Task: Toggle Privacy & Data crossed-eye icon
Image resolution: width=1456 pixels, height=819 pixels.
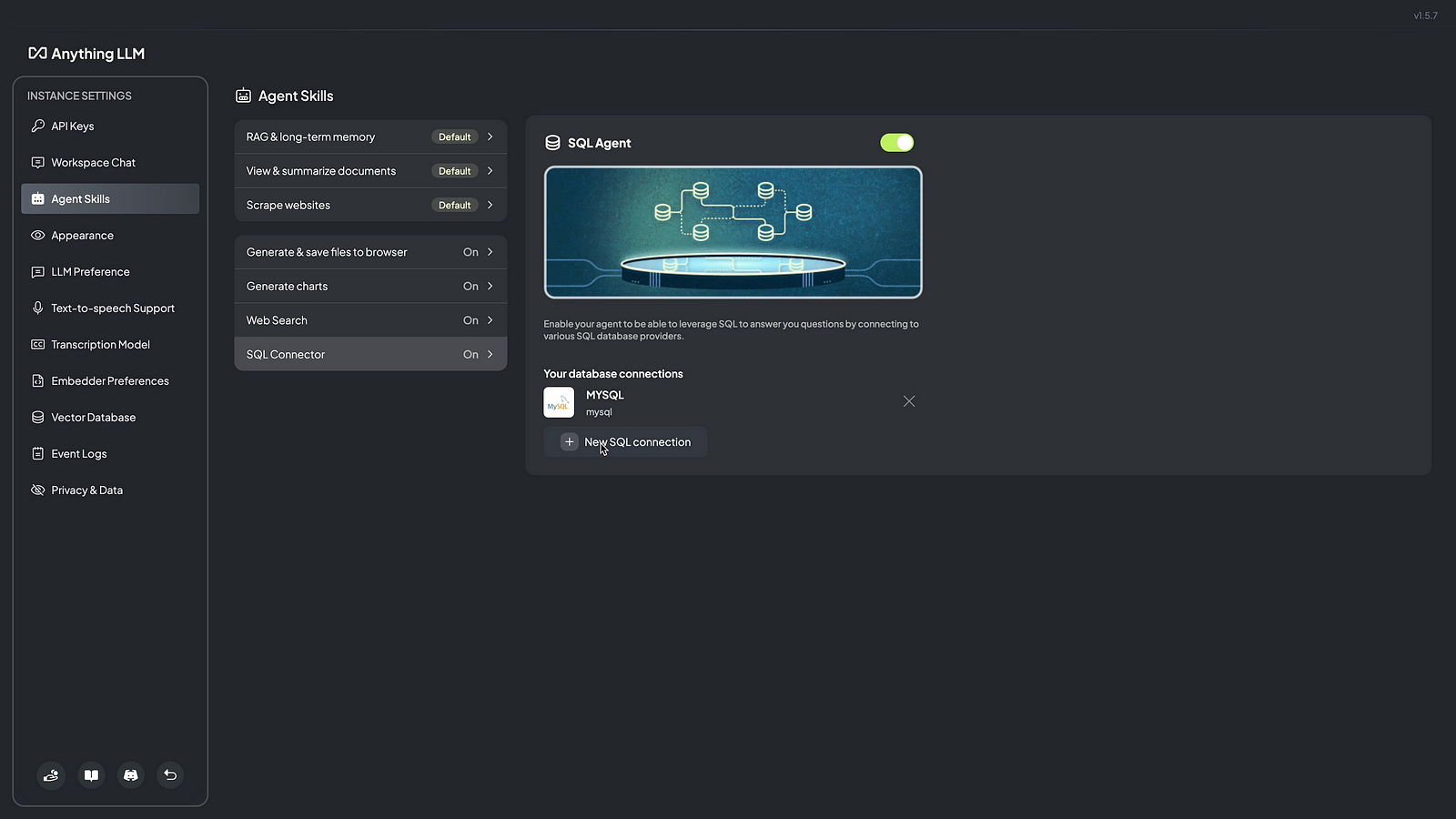Action: point(37,490)
